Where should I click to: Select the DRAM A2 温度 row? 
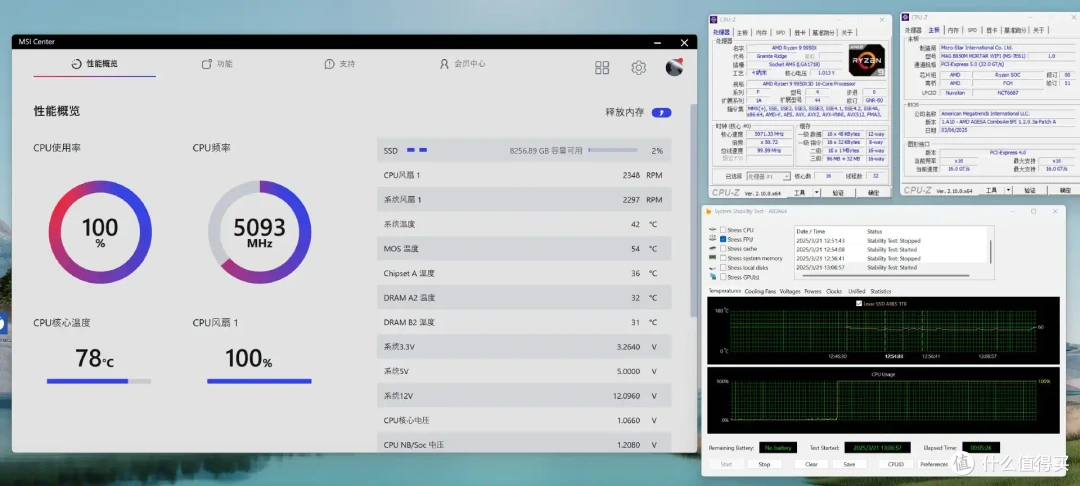point(524,298)
